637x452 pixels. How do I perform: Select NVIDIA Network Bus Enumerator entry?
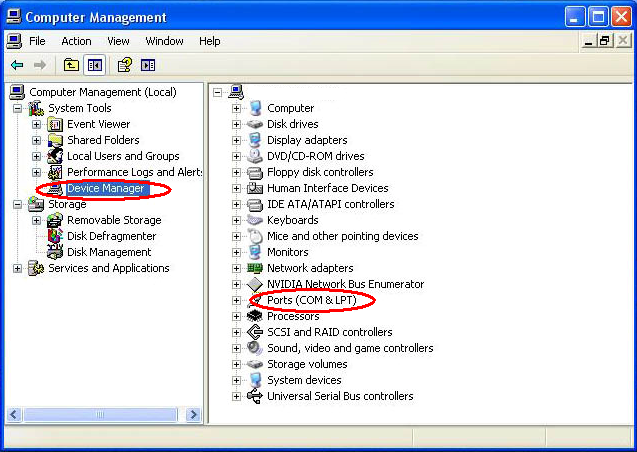point(345,284)
